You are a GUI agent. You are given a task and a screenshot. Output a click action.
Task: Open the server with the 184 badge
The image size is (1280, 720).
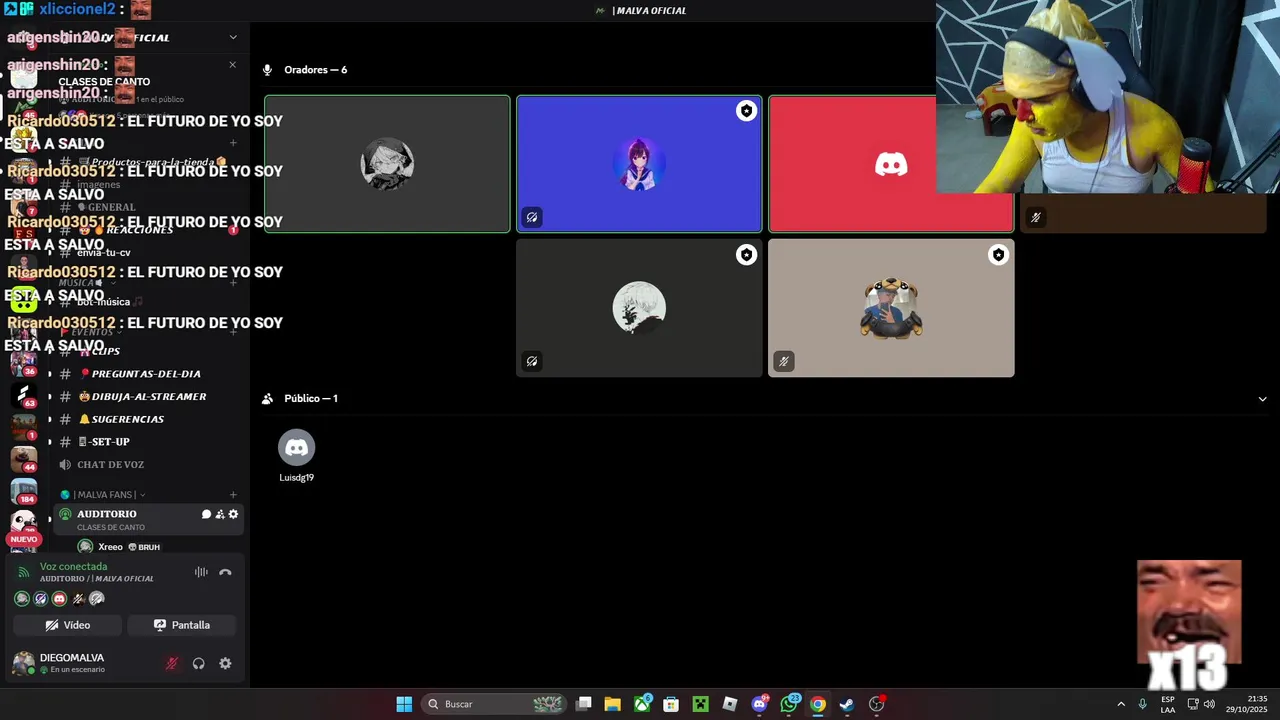click(24, 491)
